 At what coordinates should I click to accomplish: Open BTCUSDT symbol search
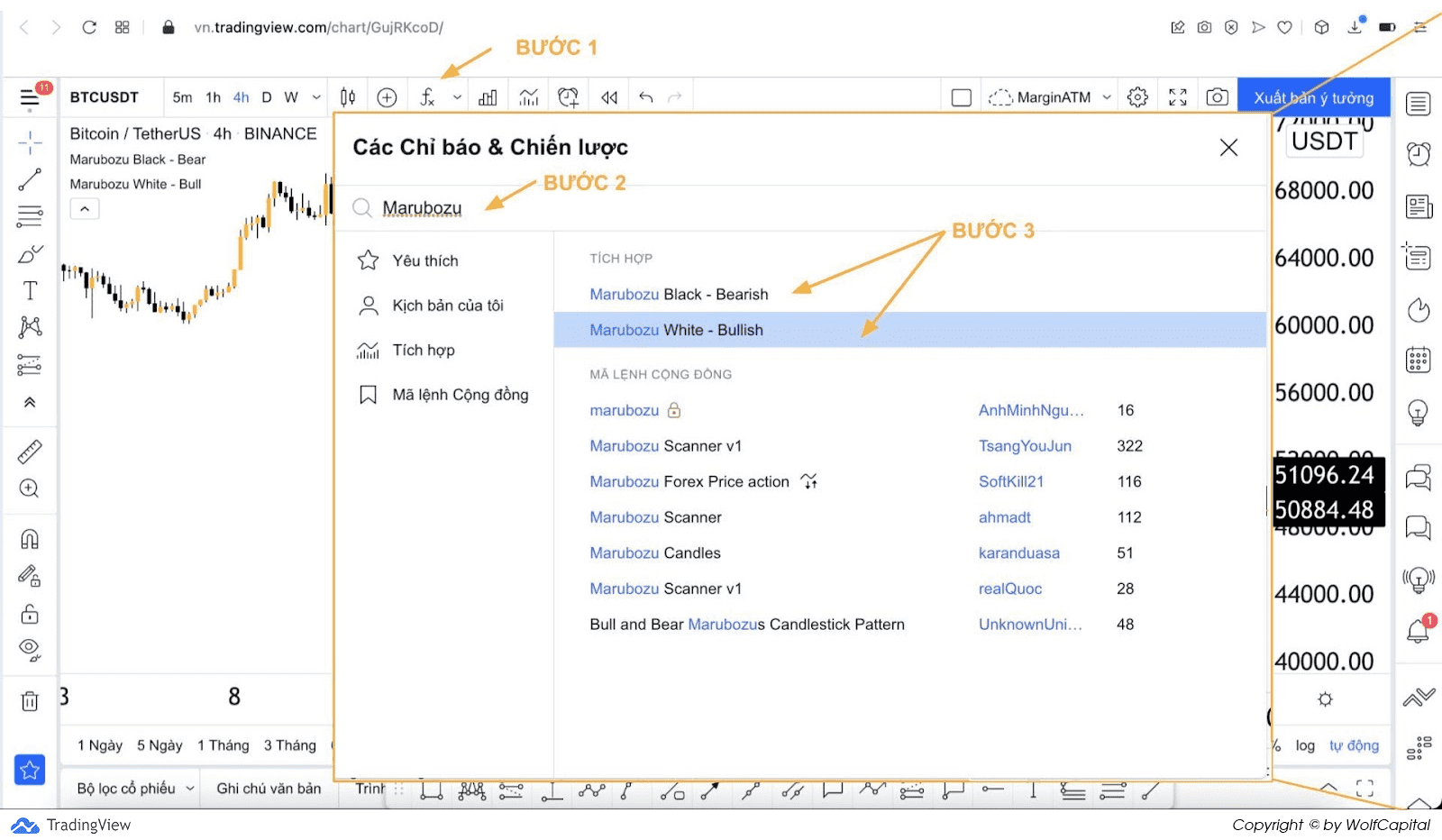pyautogui.click(x=105, y=97)
